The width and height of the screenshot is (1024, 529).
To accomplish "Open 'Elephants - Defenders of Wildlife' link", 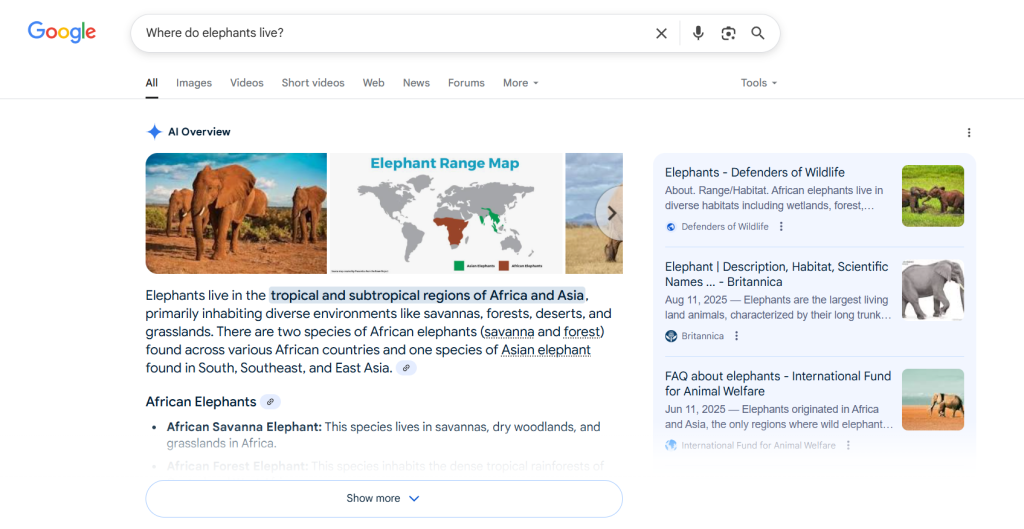I will point(754,172).
